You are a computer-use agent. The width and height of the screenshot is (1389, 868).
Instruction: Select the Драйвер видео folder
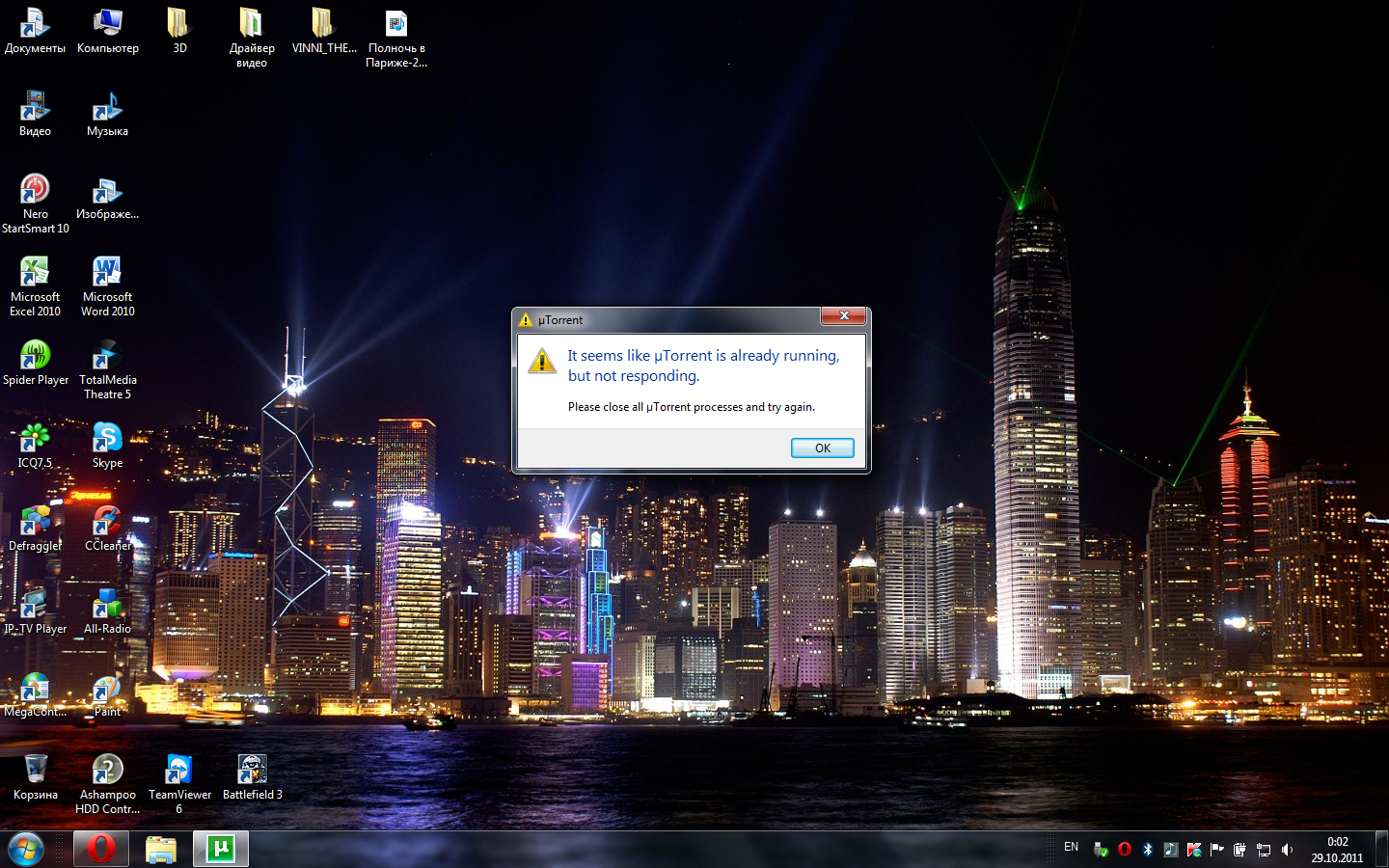point(251,38)
